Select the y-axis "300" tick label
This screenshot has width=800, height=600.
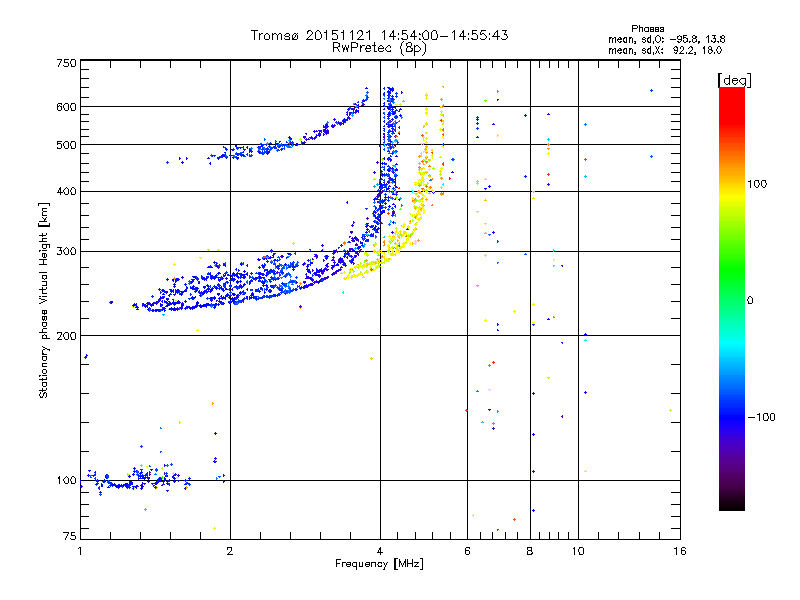pos(66,252)
